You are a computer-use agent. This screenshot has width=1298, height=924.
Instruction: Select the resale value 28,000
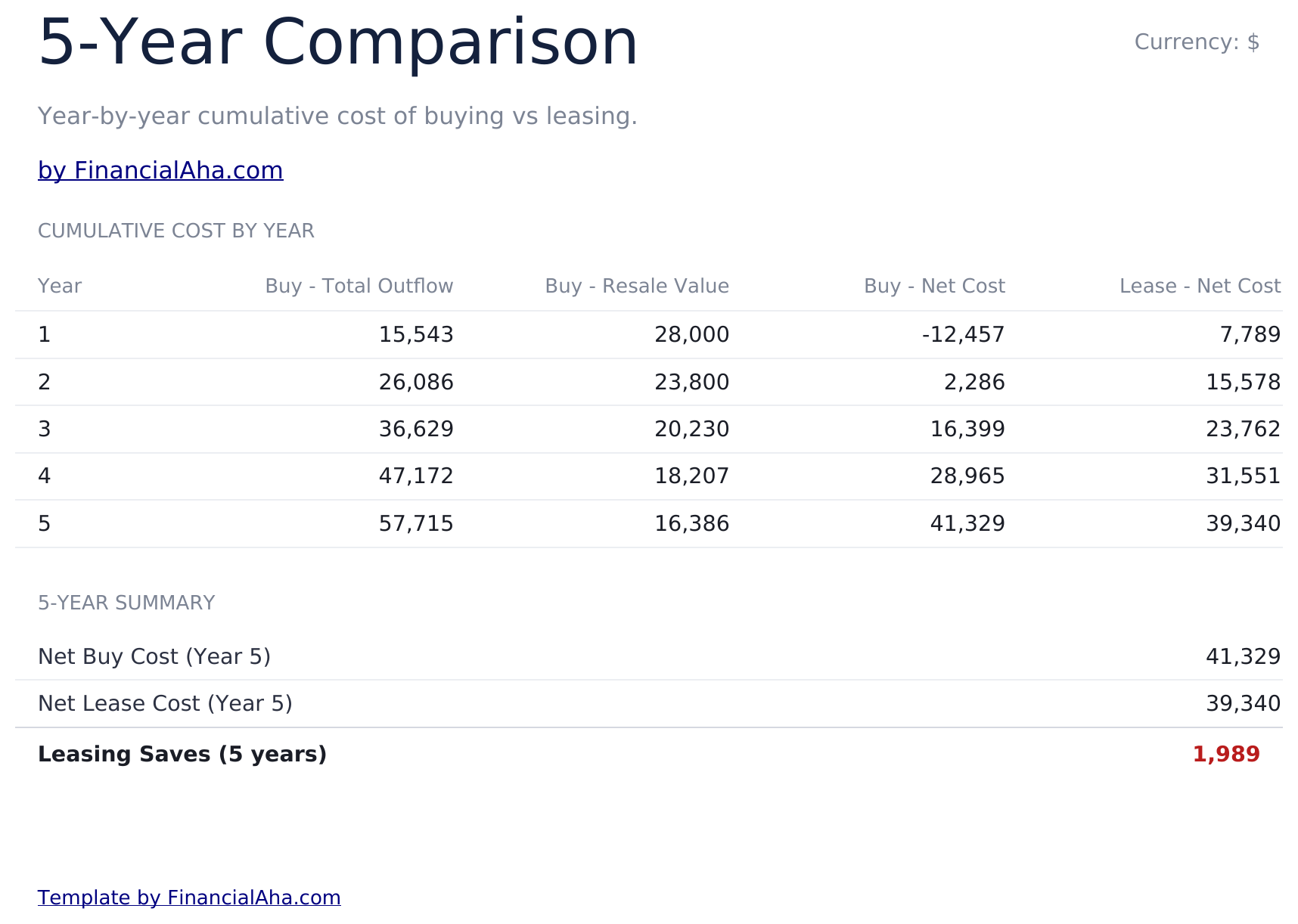click(x=692, y=335)
